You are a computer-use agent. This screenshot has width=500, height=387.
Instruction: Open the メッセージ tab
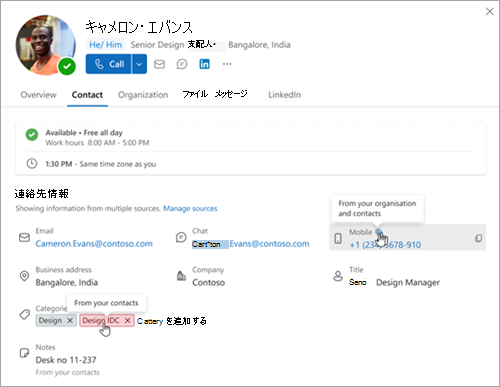tap(231, 94)
